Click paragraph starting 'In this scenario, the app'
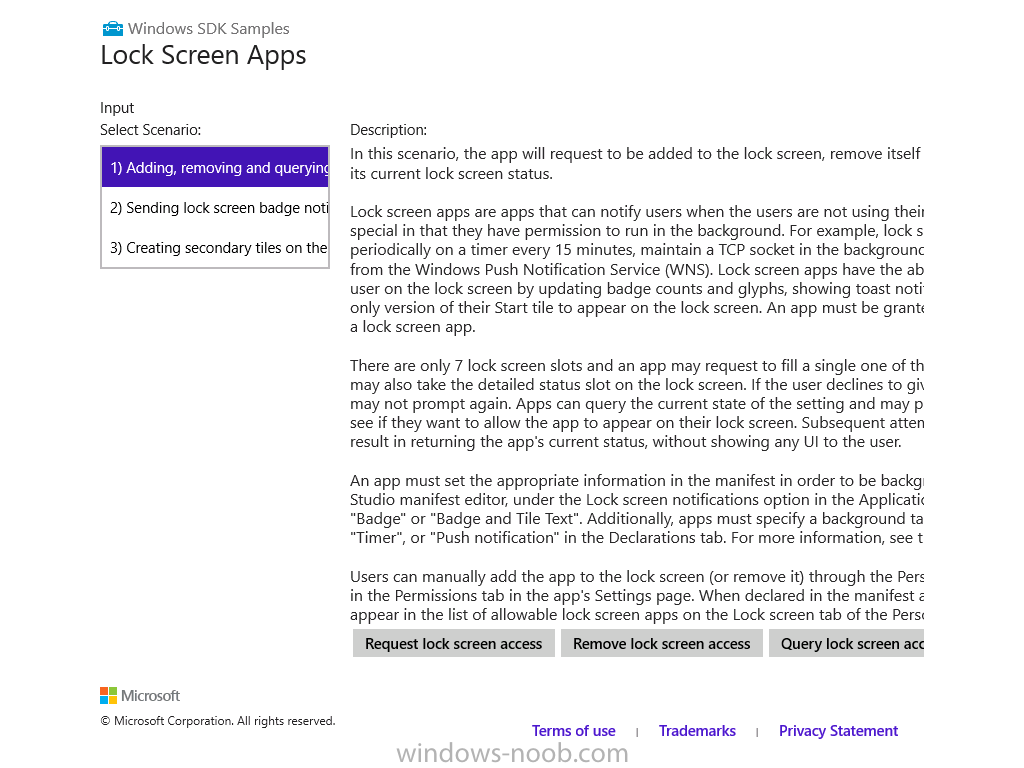The image size is (1024, 768). tap(635, 163)
